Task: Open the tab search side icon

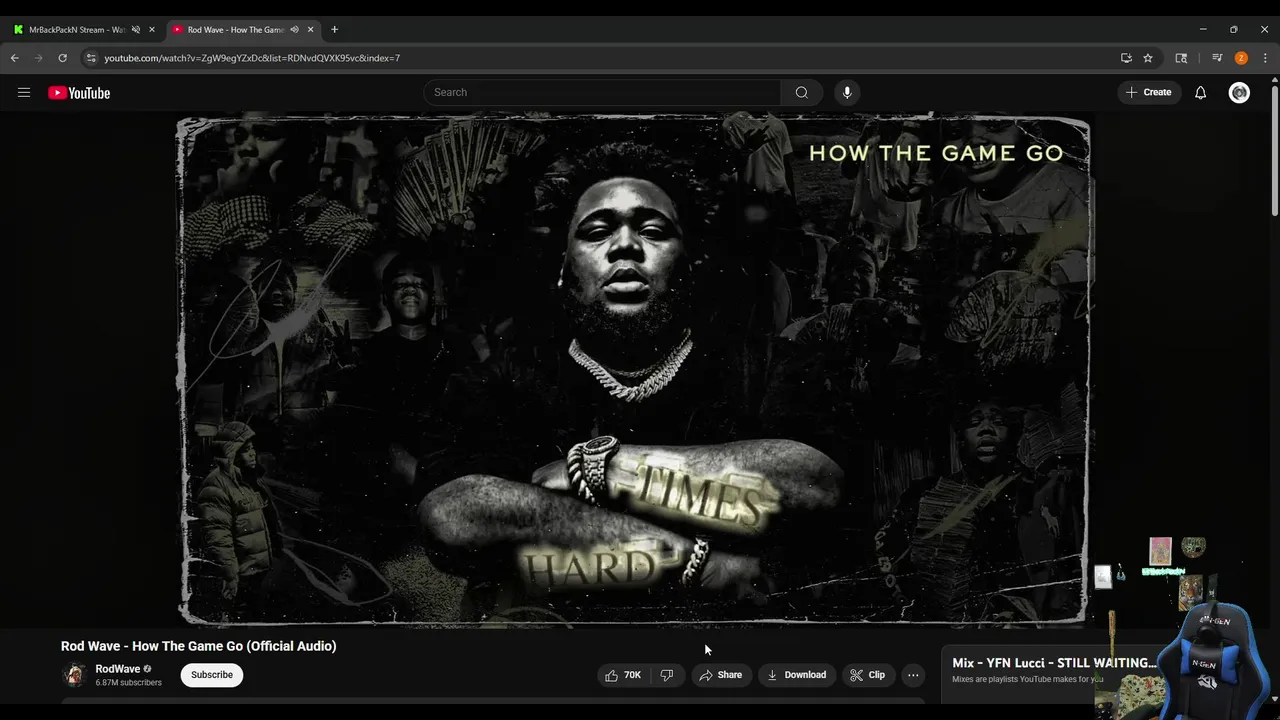Action: [1181, 58]
